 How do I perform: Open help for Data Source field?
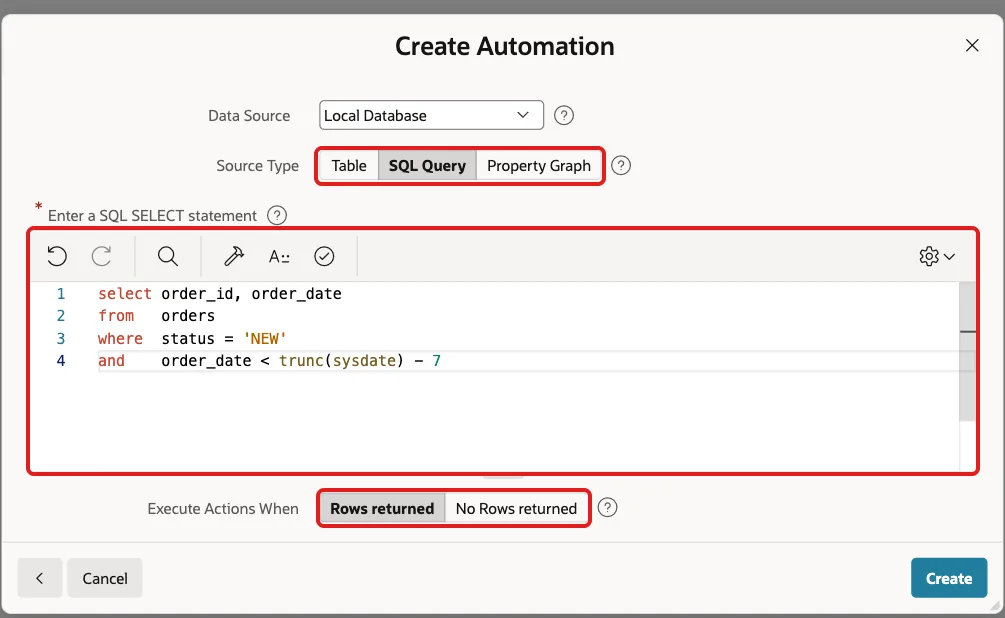[564, 115]
